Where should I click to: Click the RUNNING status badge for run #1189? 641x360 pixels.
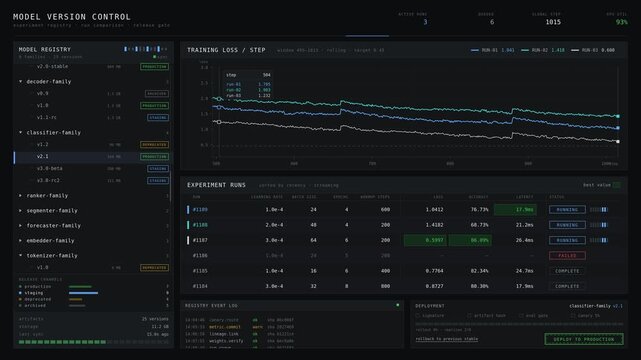(x=567, y=210)
